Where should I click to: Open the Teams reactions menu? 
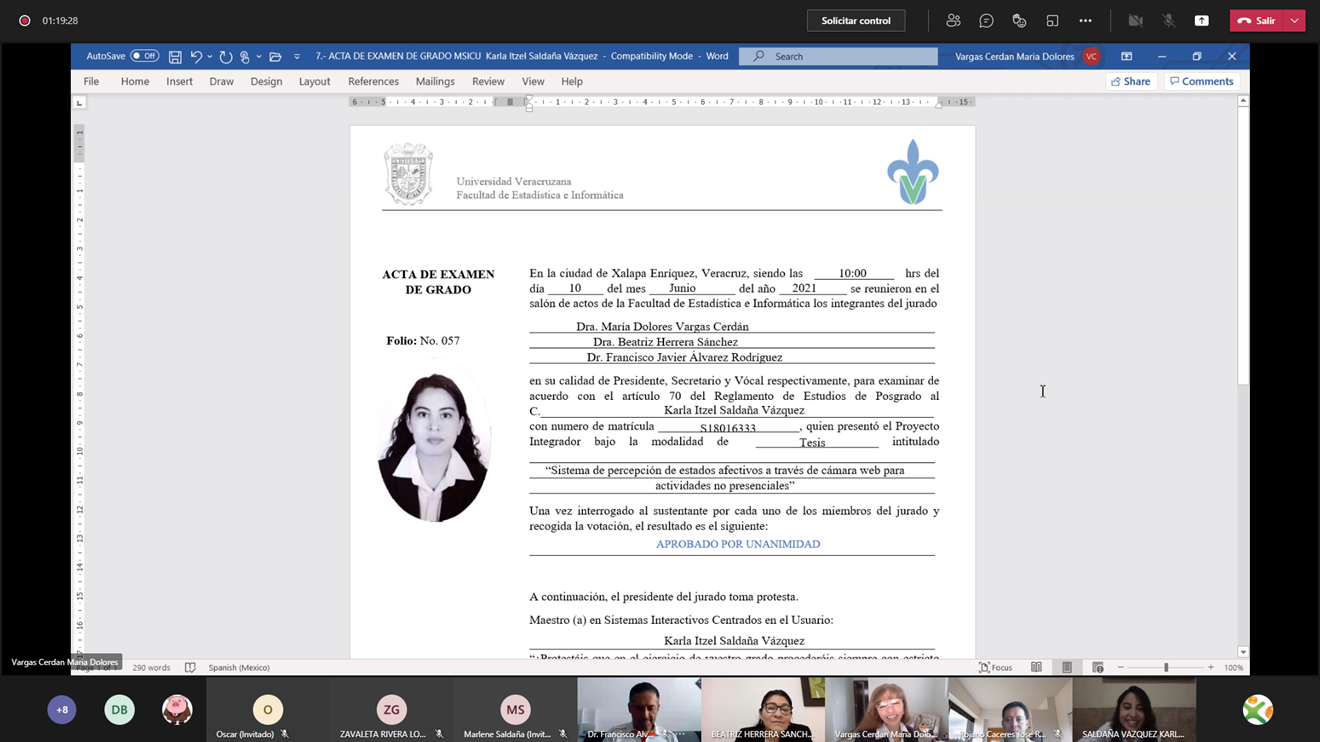coord(1019,21)
